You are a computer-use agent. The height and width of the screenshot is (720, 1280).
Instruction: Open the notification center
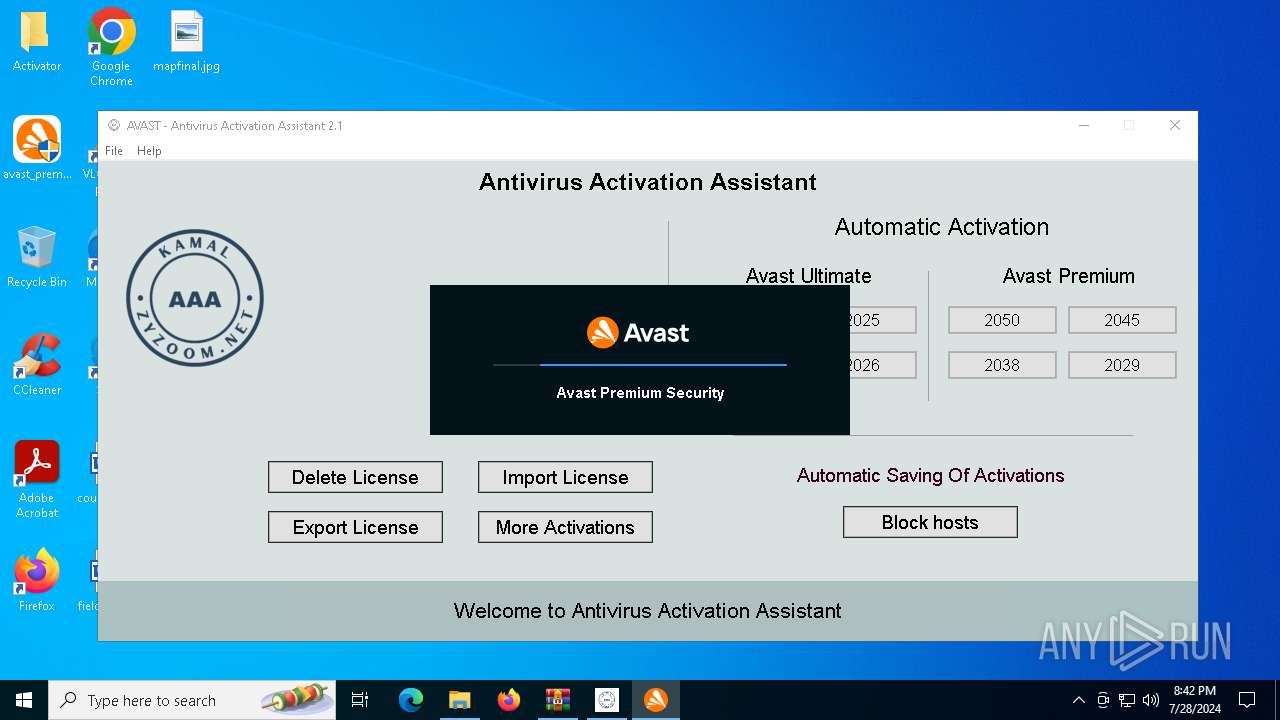[1247, 700]
